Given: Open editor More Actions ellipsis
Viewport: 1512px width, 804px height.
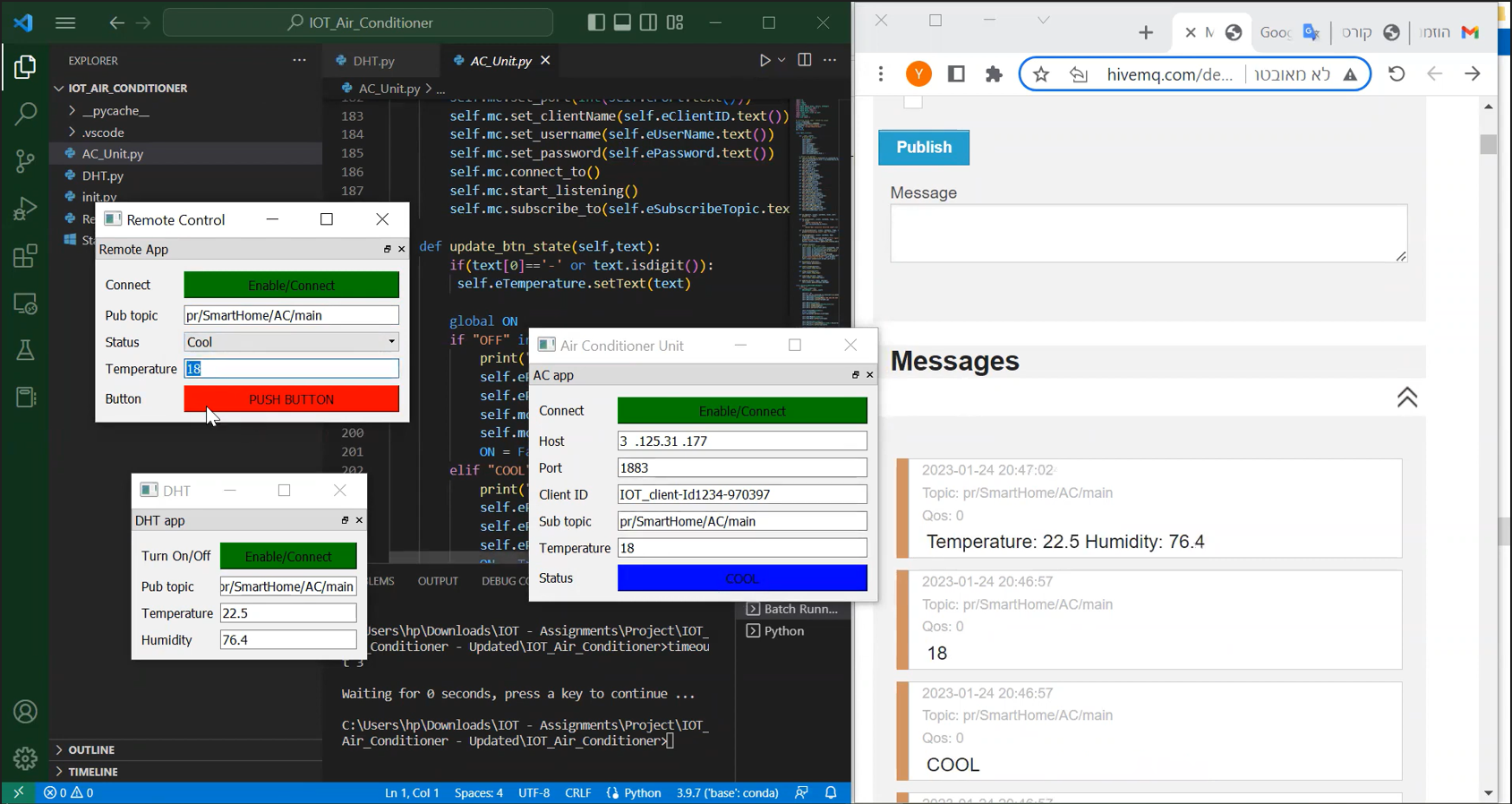Looking at the screenshot, I should pos(830,60).
